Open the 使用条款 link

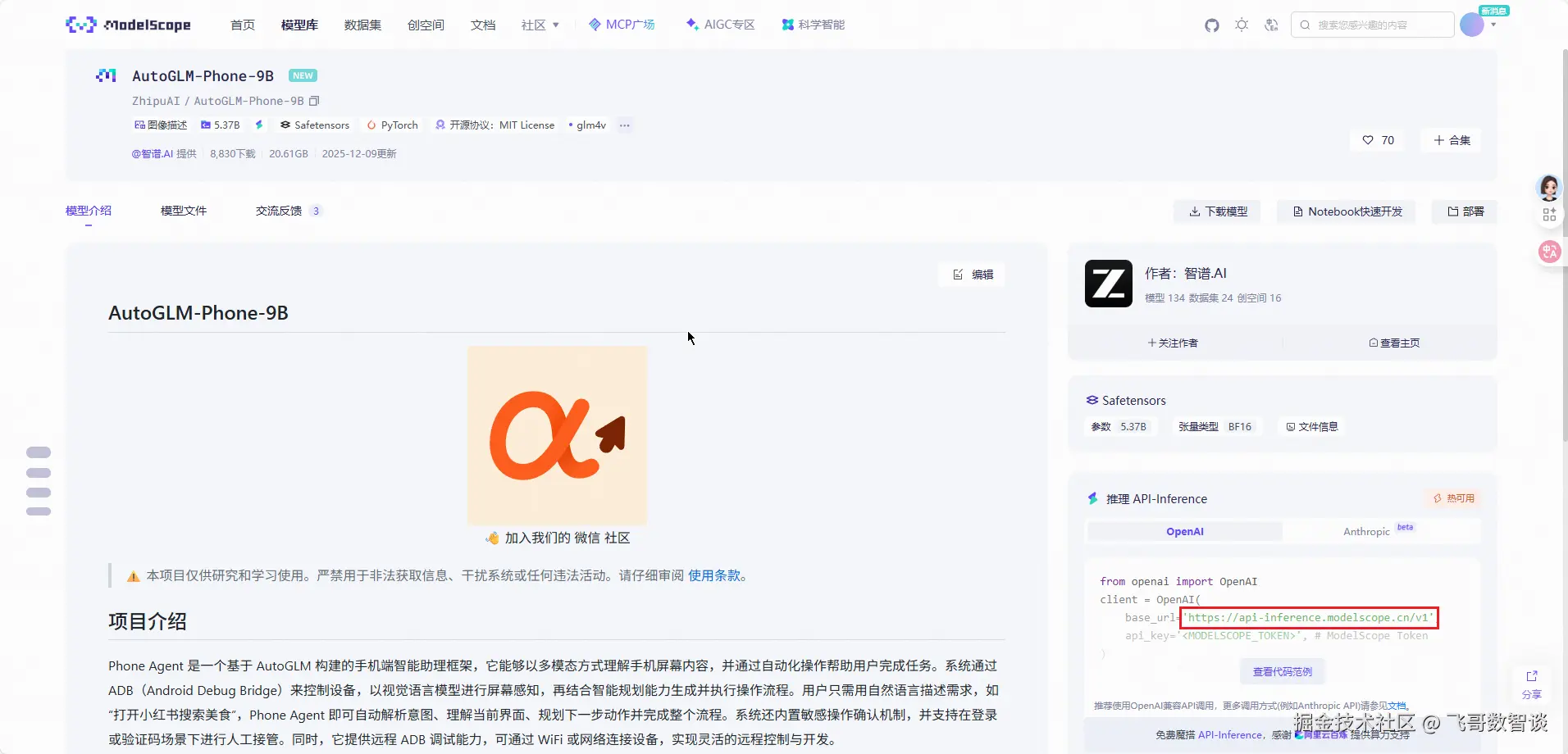714,575
